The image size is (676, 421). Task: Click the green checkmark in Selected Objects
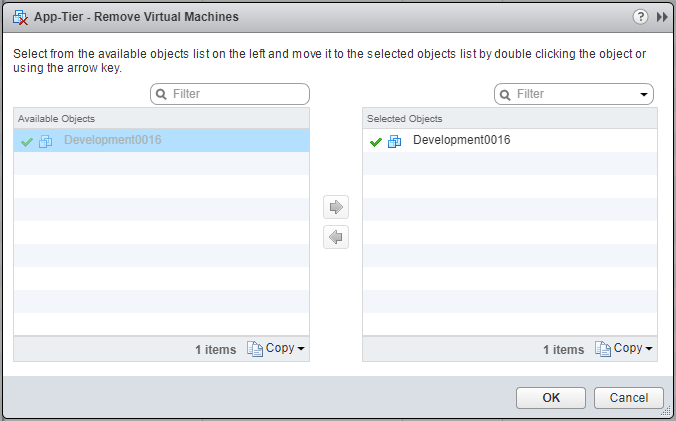[x=376, y=142]
